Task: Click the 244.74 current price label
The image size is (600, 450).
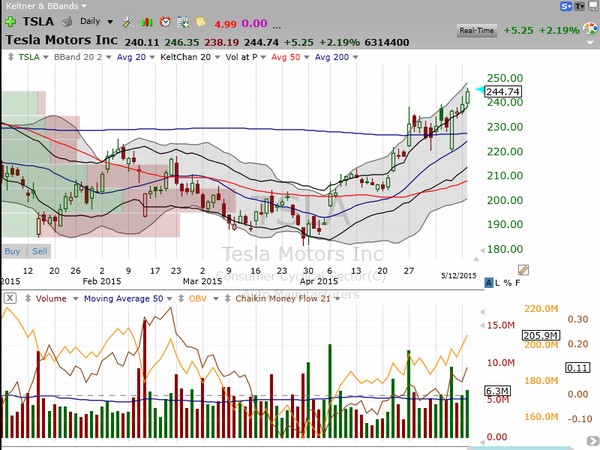Action: [x=503, y=92]
